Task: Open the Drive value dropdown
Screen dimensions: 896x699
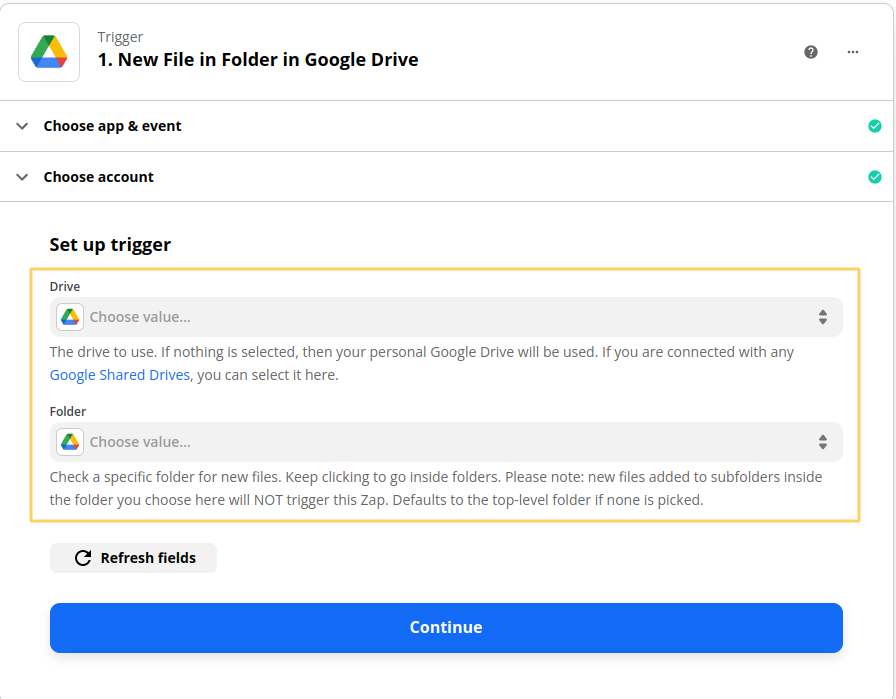Action: 446,316
